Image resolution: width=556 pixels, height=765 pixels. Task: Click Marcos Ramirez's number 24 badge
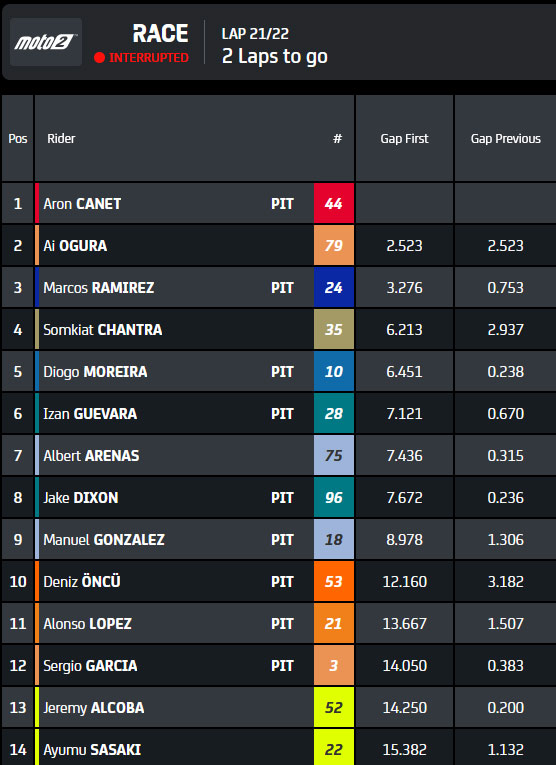point(334,287)
